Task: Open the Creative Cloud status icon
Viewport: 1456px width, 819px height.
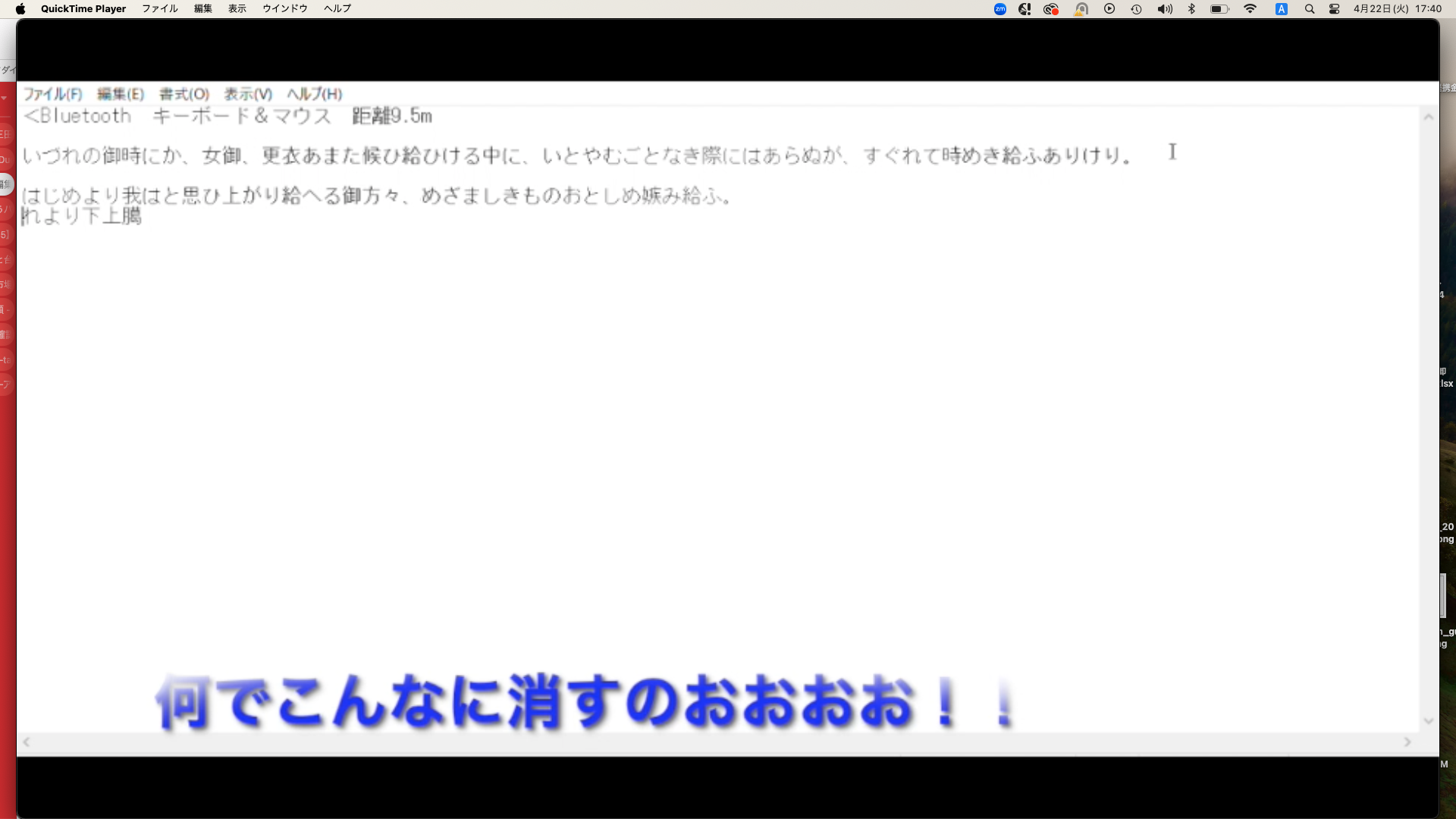Action: pos(1051,9)
